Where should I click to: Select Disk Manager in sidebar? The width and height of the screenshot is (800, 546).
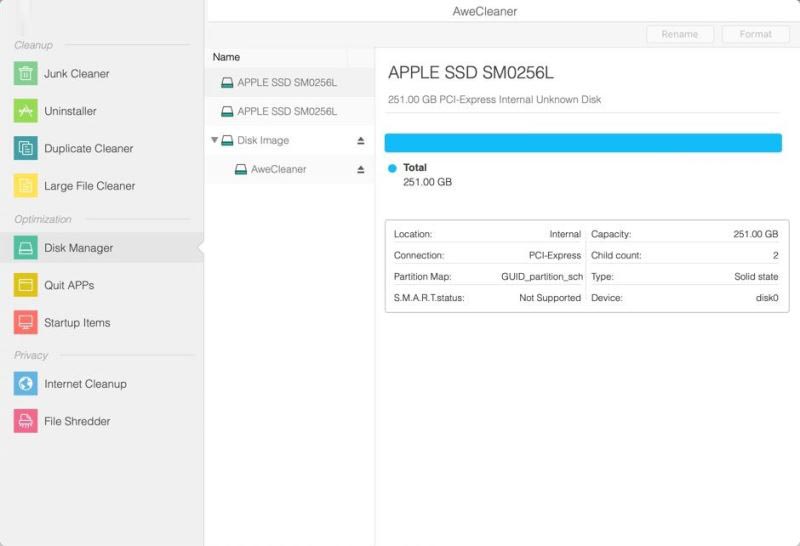[x=102, y=247]
